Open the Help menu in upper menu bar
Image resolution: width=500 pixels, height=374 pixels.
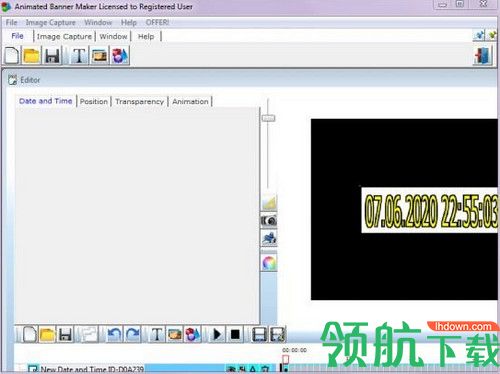[x=129, y=22]
